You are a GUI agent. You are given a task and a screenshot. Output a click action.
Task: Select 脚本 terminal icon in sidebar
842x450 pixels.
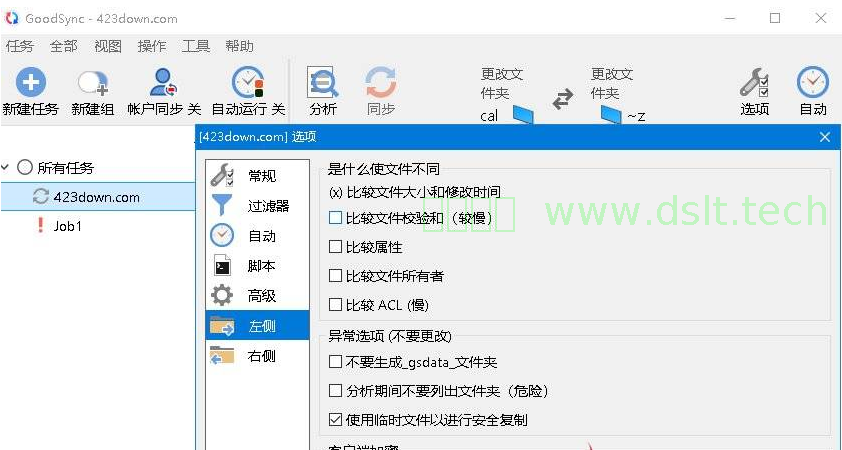coord(222,265)
